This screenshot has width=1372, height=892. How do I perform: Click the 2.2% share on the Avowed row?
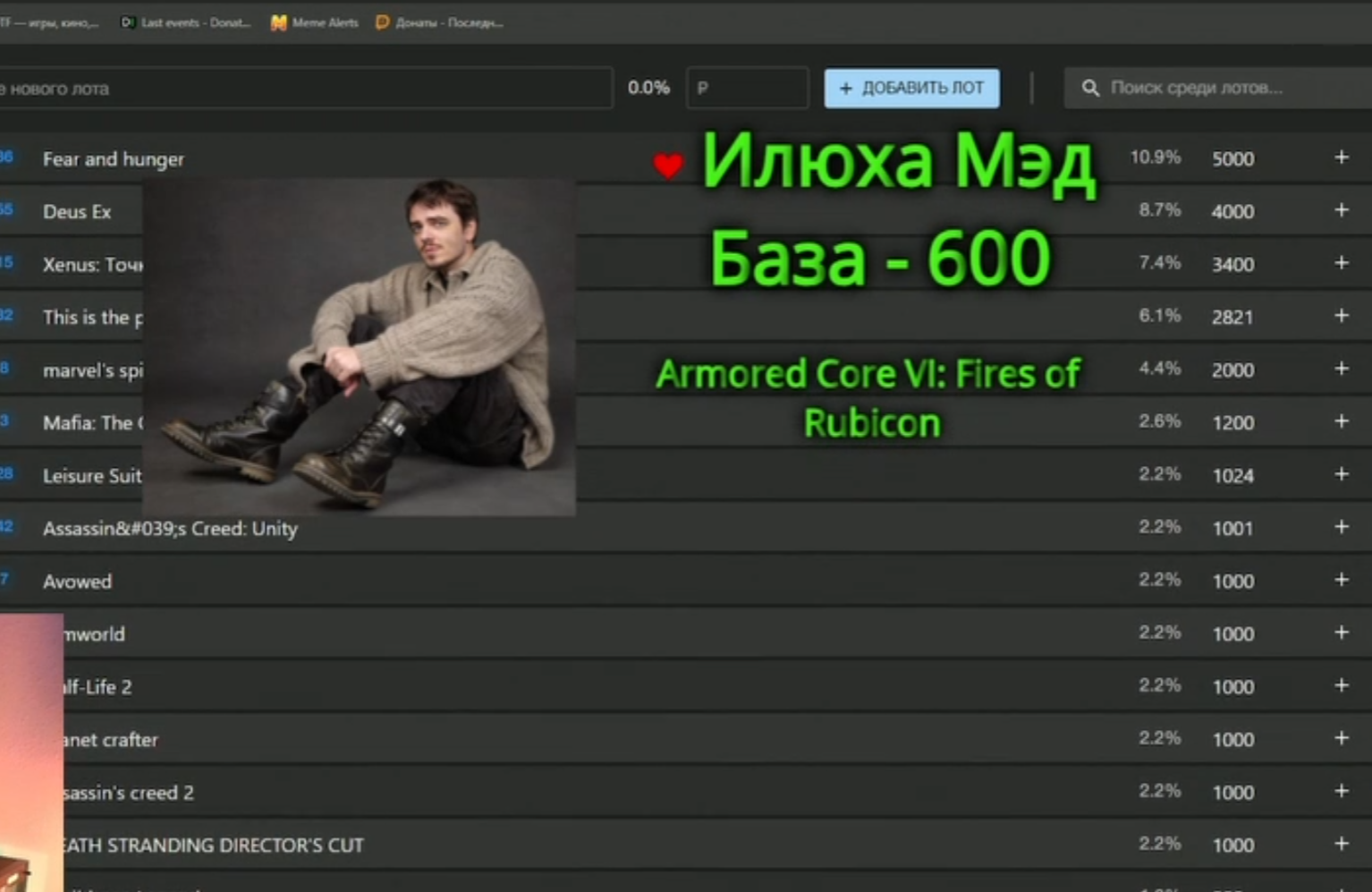click(1160, 580)
